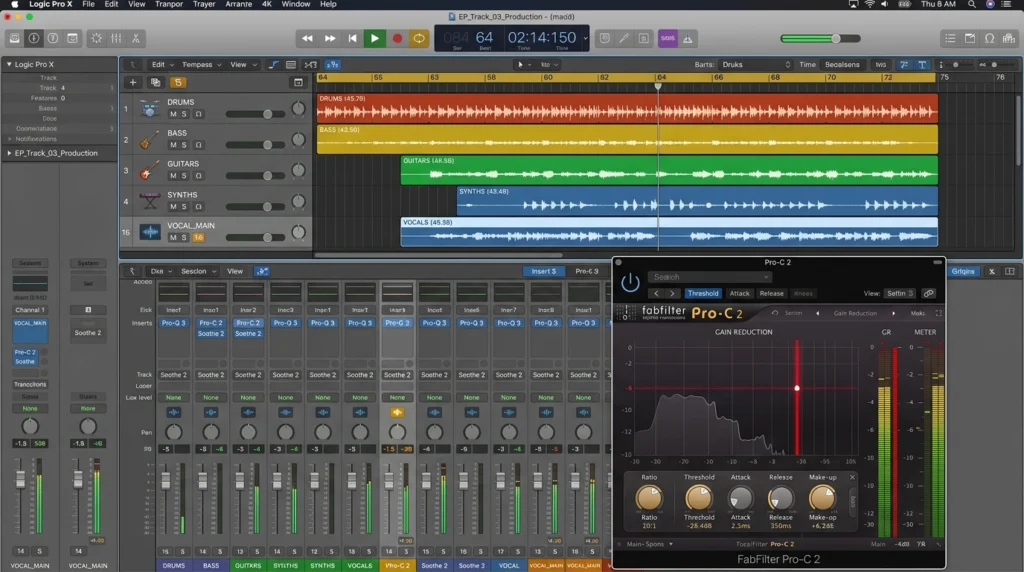This screenshot has height=572, width=1024.
Task: Collapse the Logic Pro X inspector section
Action: click(8, 65)
